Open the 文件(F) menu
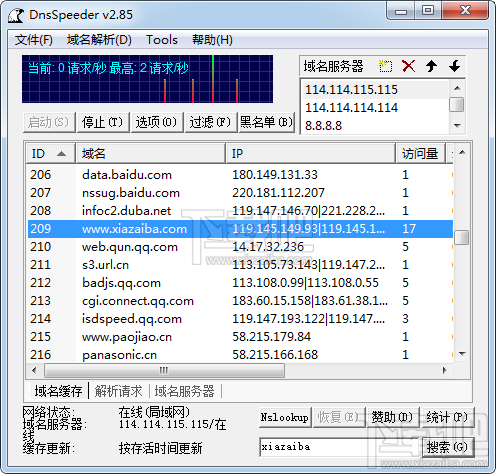 33,40
